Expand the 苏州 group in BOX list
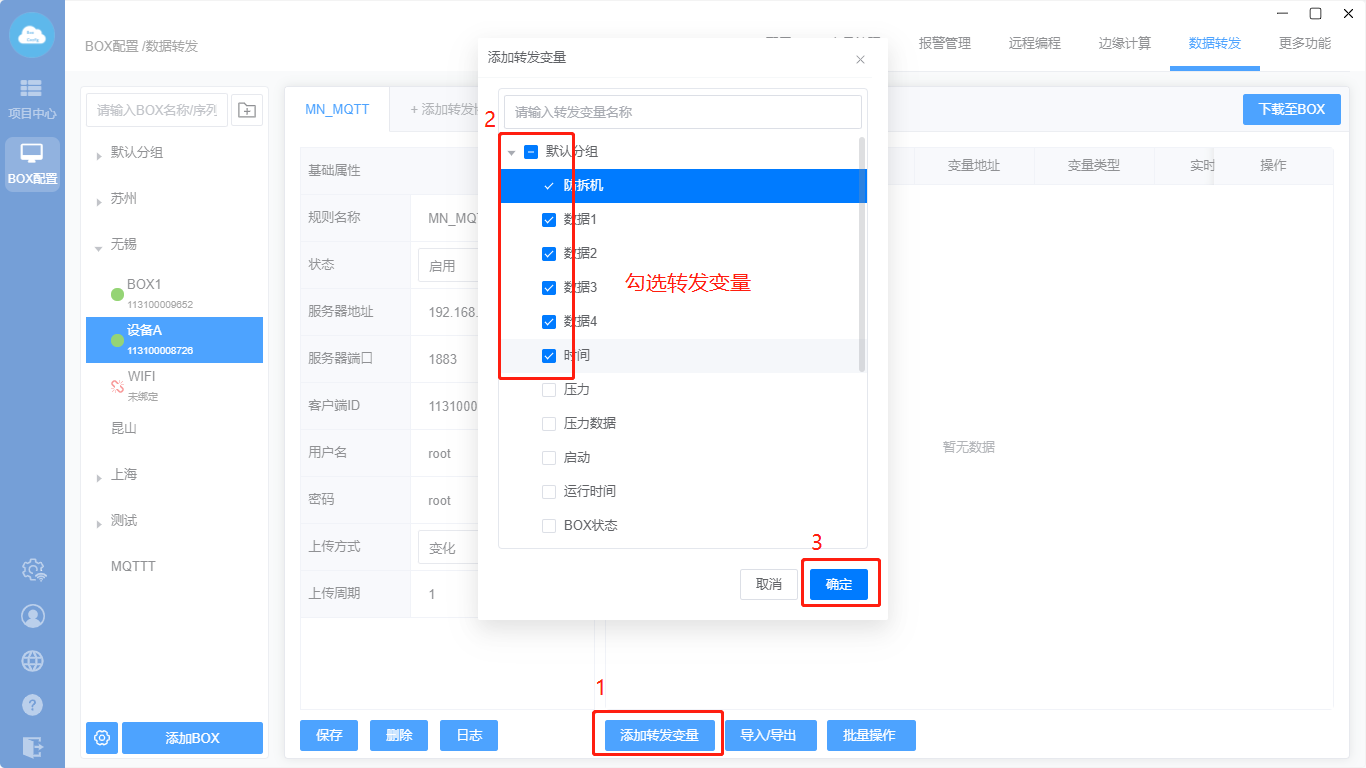Screen dimensions: 1366x768 99,201
